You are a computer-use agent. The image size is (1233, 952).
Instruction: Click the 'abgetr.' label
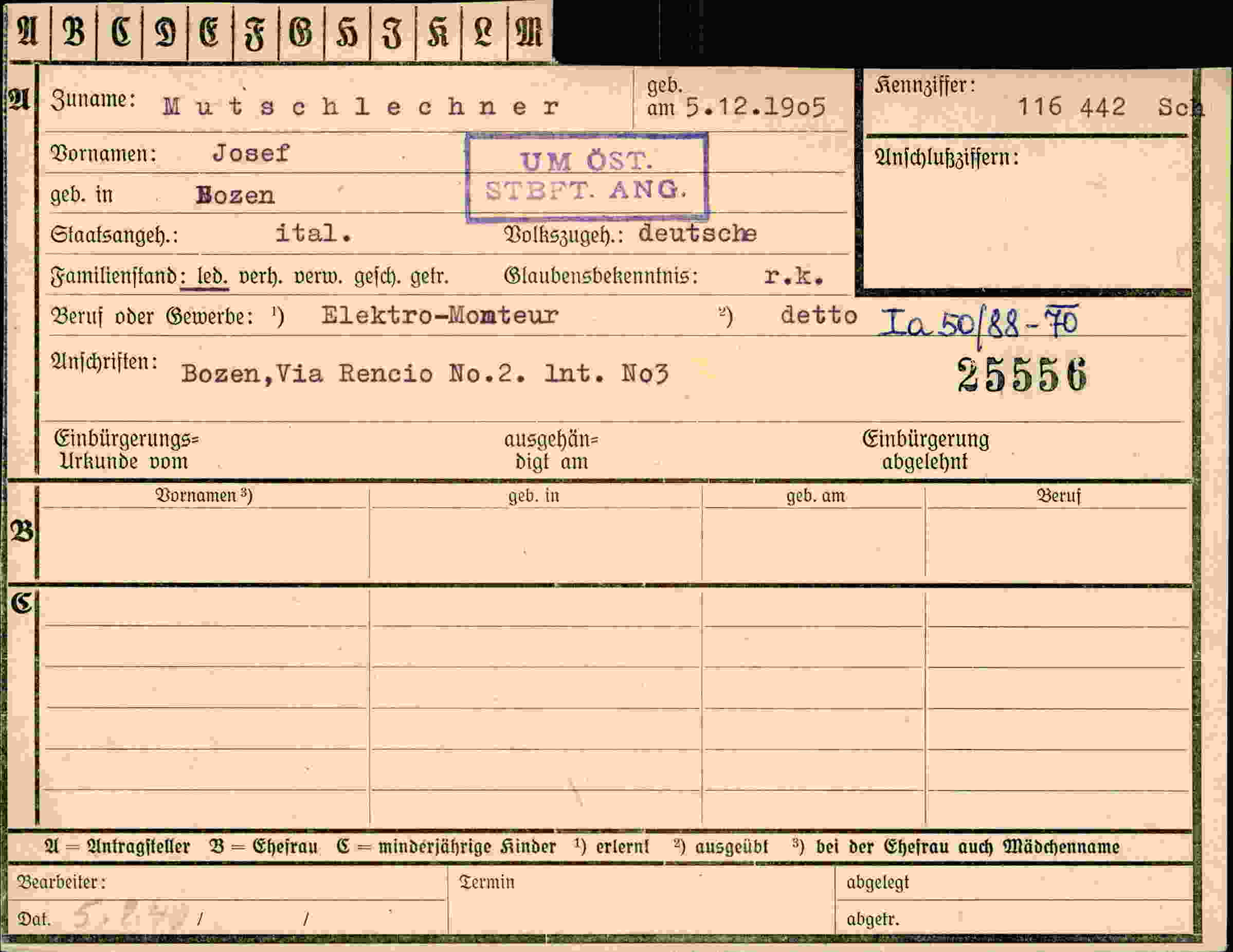point(872,919)
